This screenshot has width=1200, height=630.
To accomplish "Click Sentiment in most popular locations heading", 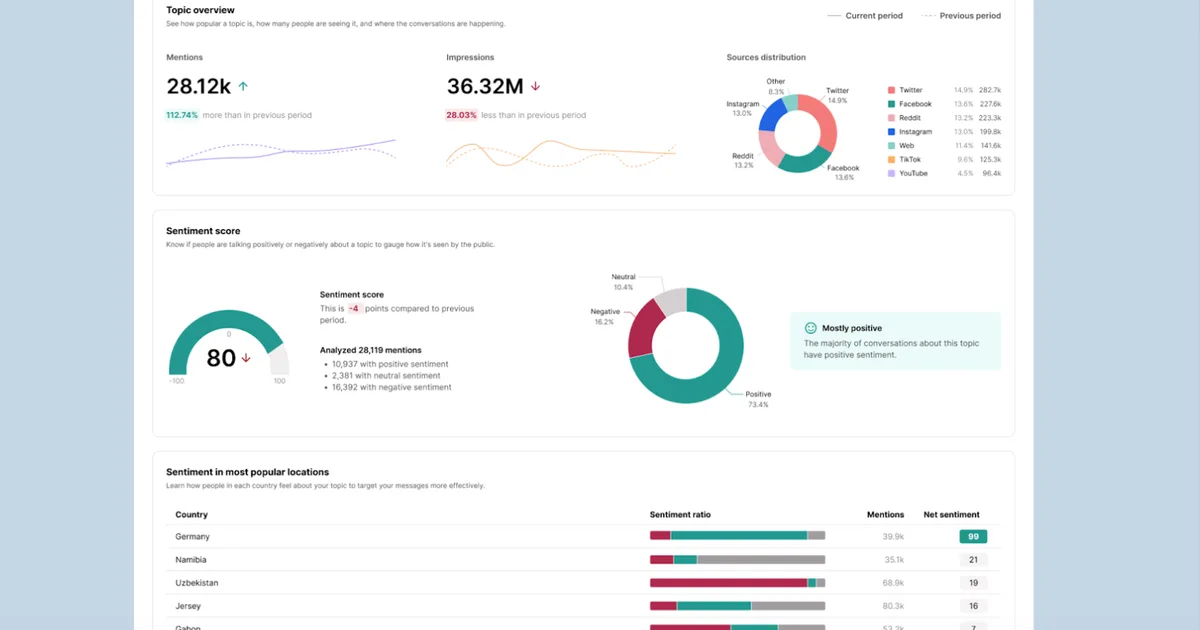I will coord(248,472).
